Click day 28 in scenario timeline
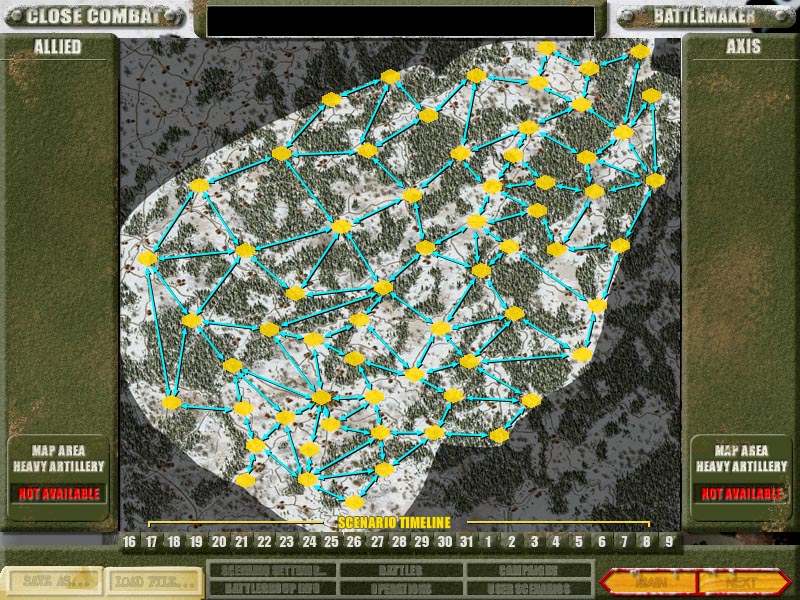Screen dimensions: 800x600 tap(399, 542)
